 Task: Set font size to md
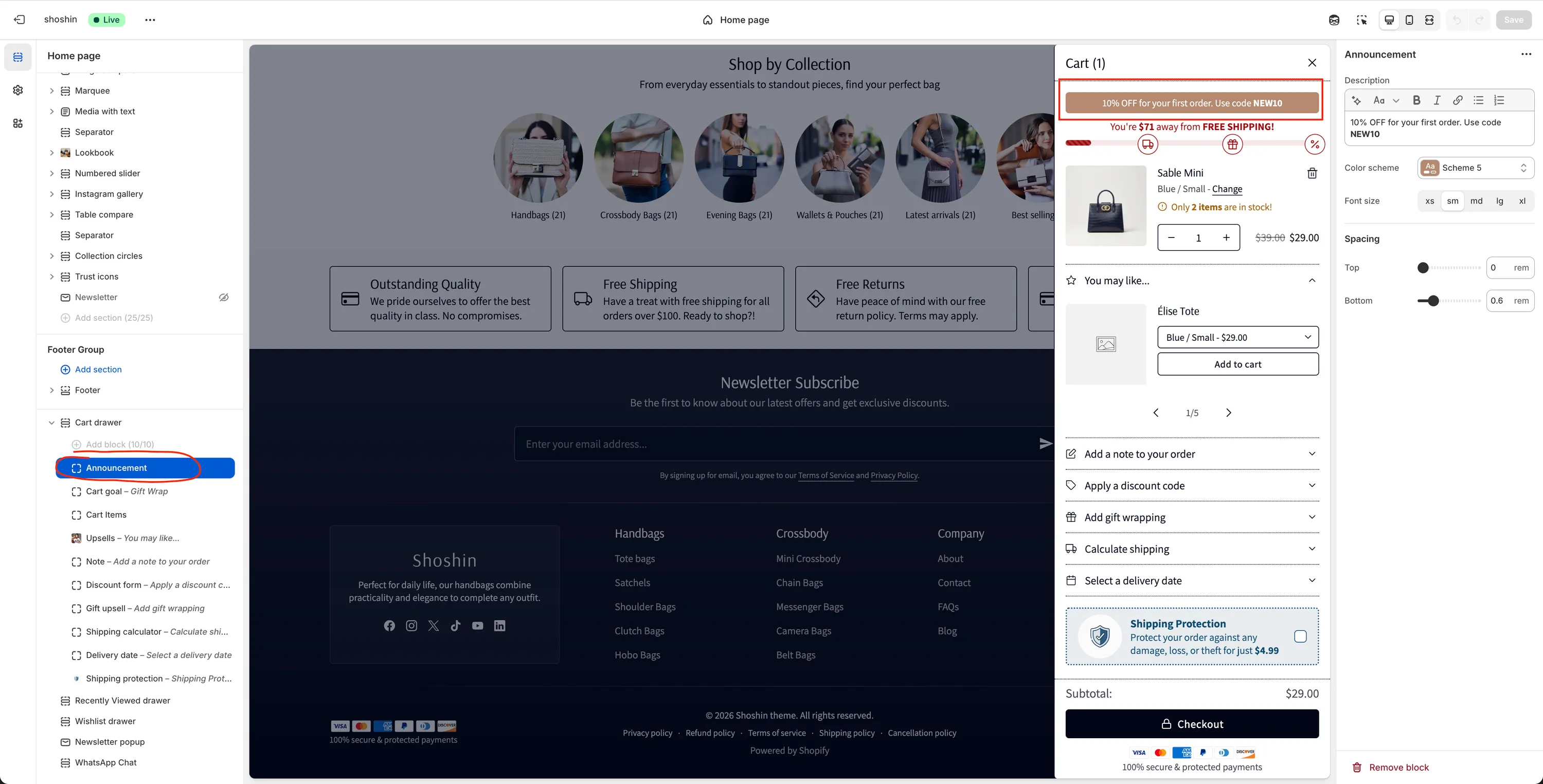1476,200
